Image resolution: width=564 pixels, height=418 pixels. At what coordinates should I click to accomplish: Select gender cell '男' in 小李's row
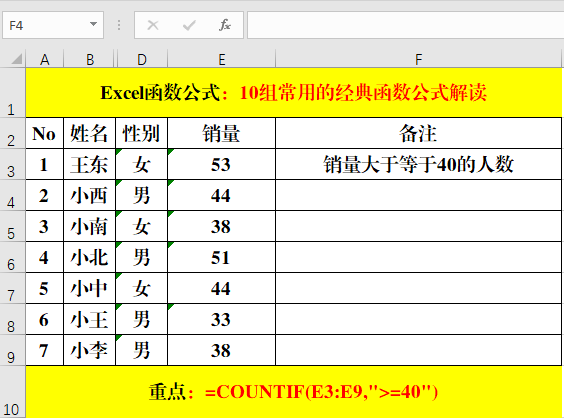(141, 350)
